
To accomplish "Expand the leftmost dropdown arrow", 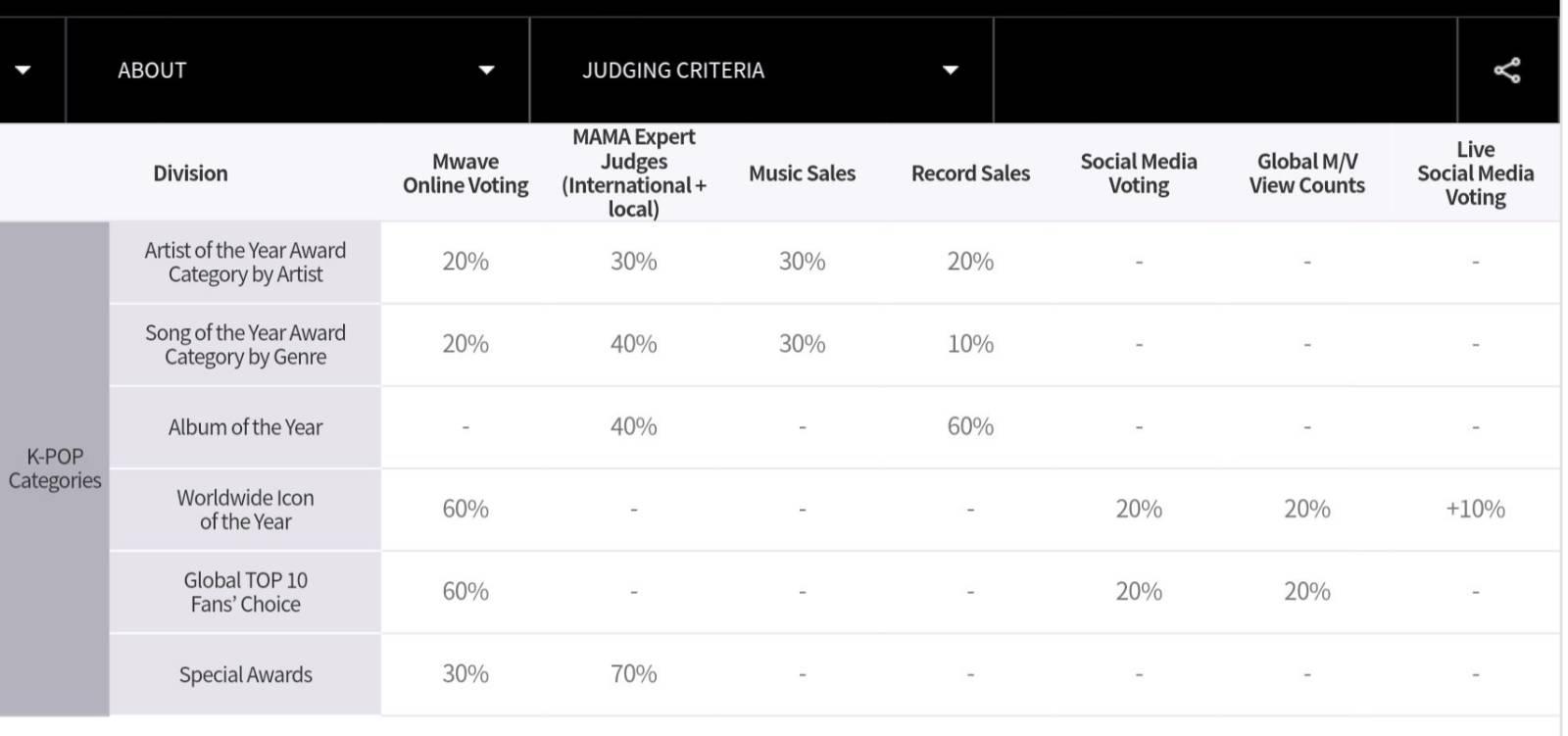I will pos(23,71).
